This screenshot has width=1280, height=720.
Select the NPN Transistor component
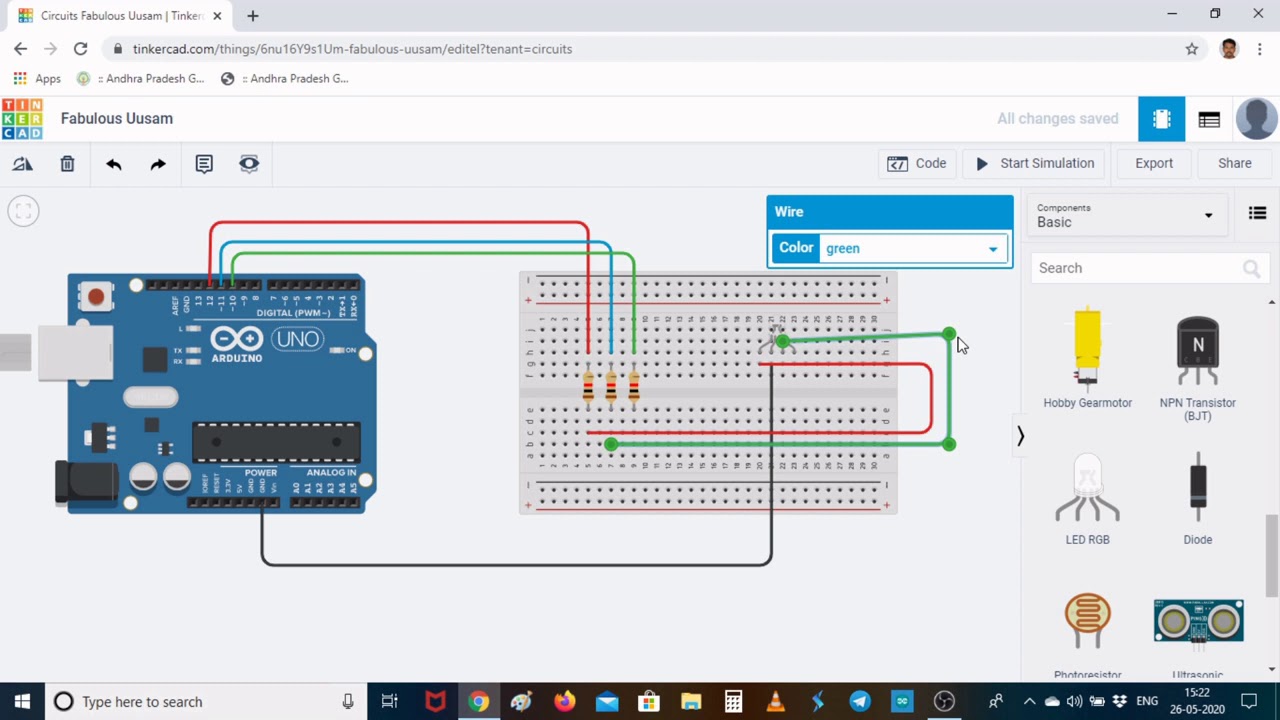(1197, 366)
